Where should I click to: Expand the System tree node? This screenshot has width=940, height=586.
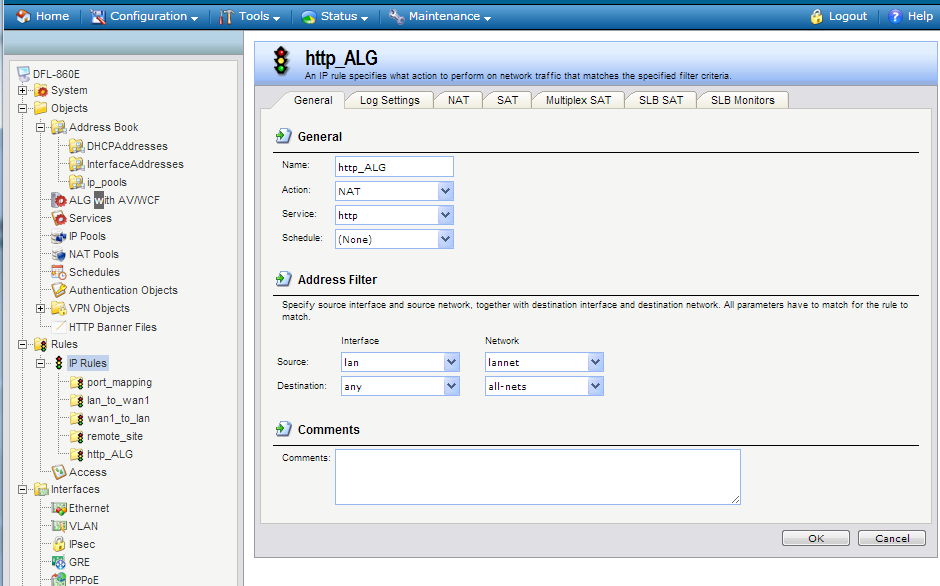click(23, 91)
